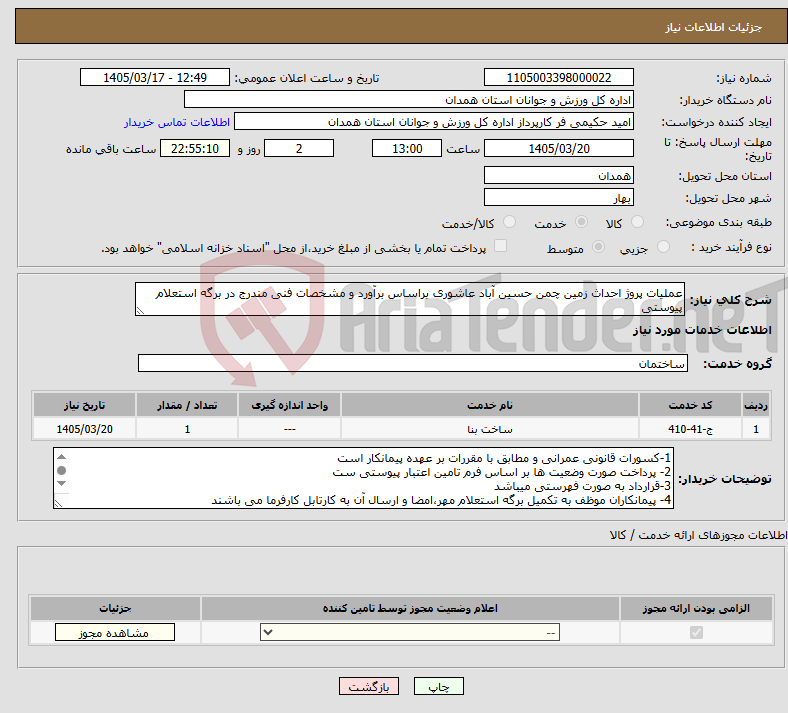The image size is (788, 713).
Task: Select the کالا radio button
Action: pyautogui.click(x=637, y=222)
